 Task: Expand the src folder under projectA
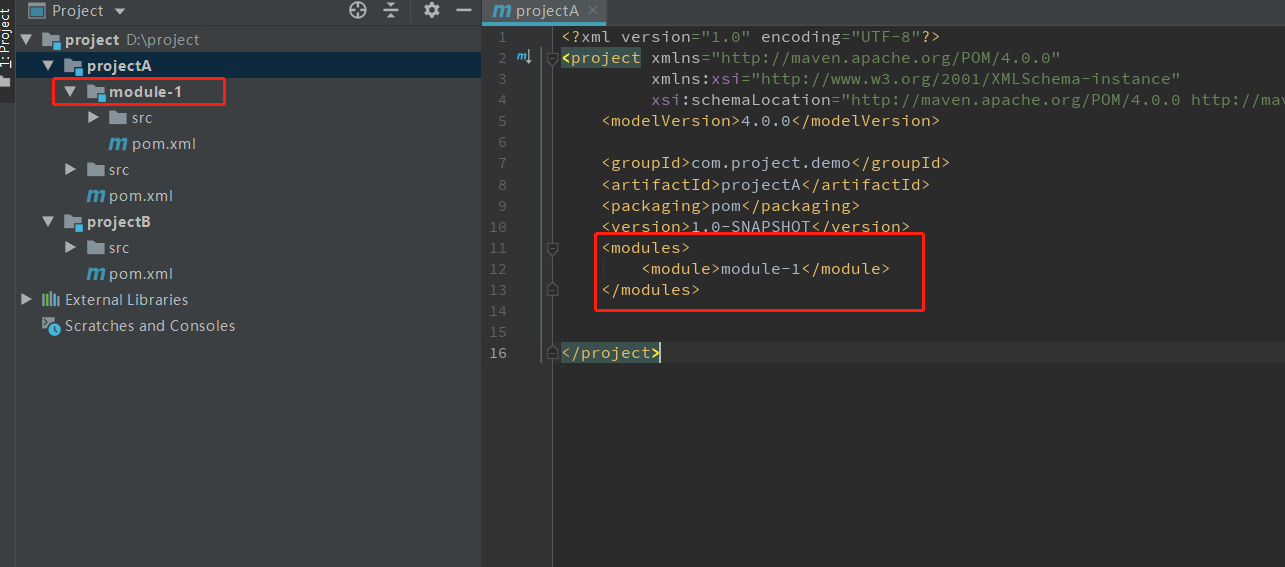tap(70, 170)
